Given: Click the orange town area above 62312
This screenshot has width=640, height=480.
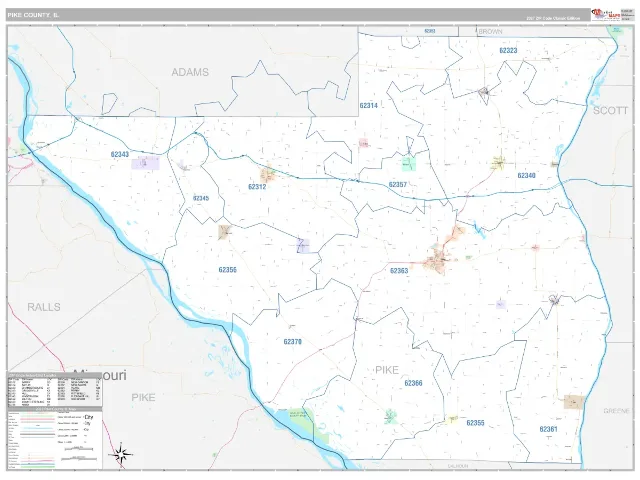Looking at the screenshot, I should (268, 175).
